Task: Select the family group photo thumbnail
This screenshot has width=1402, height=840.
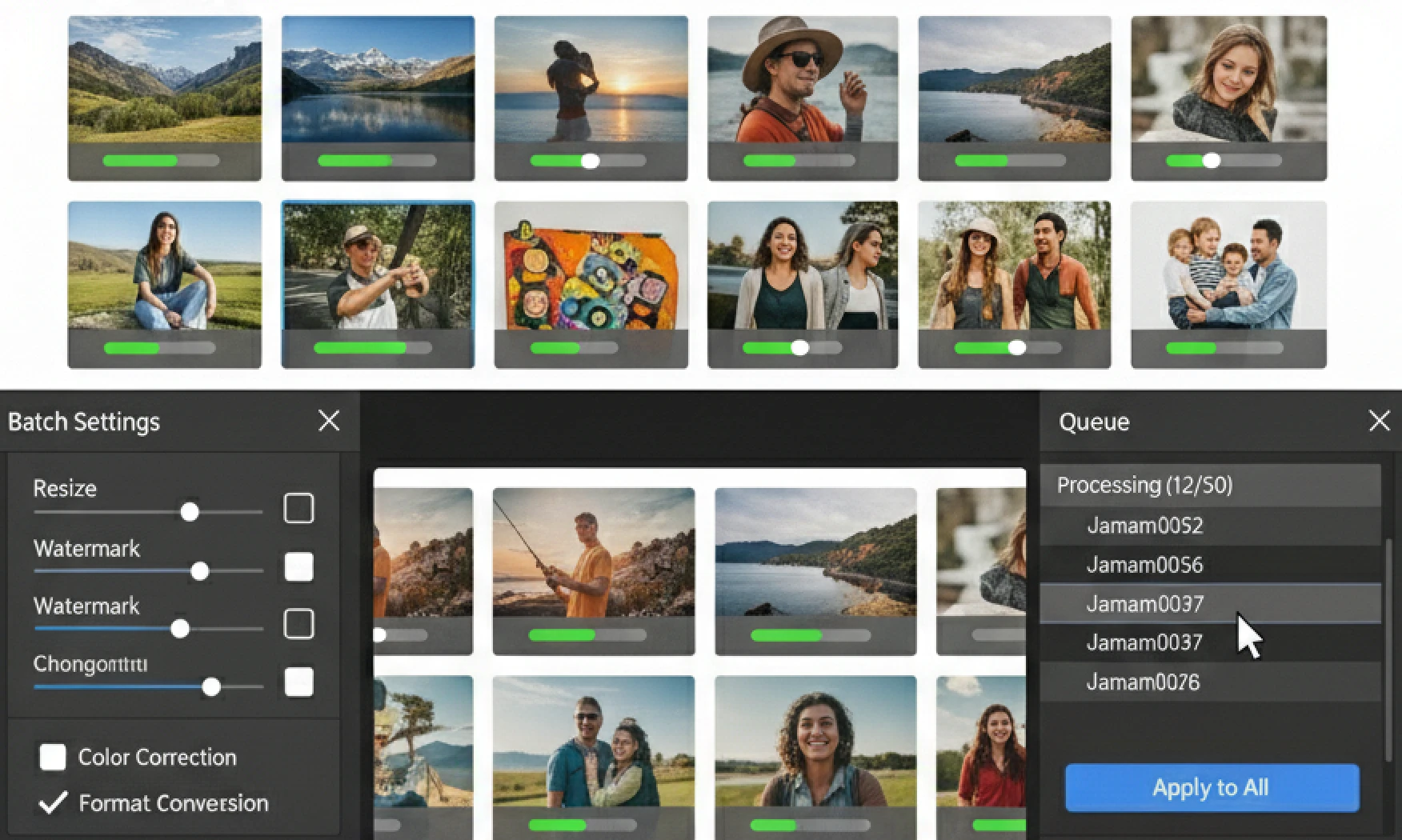Action: click(1228, 266)
